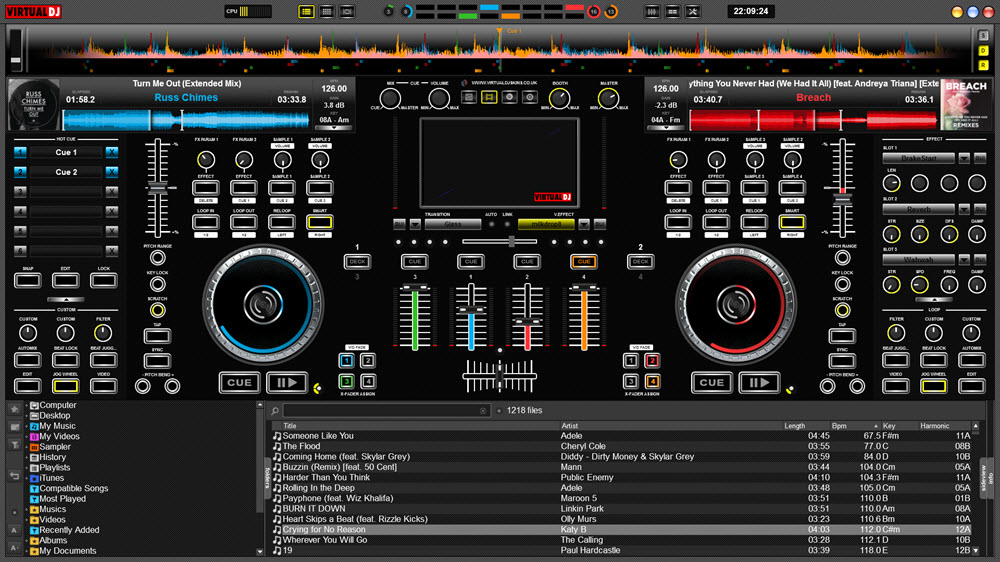Expand the iTunes tree node
This screenshot has width=1000, height=562.
coord(27,478)
